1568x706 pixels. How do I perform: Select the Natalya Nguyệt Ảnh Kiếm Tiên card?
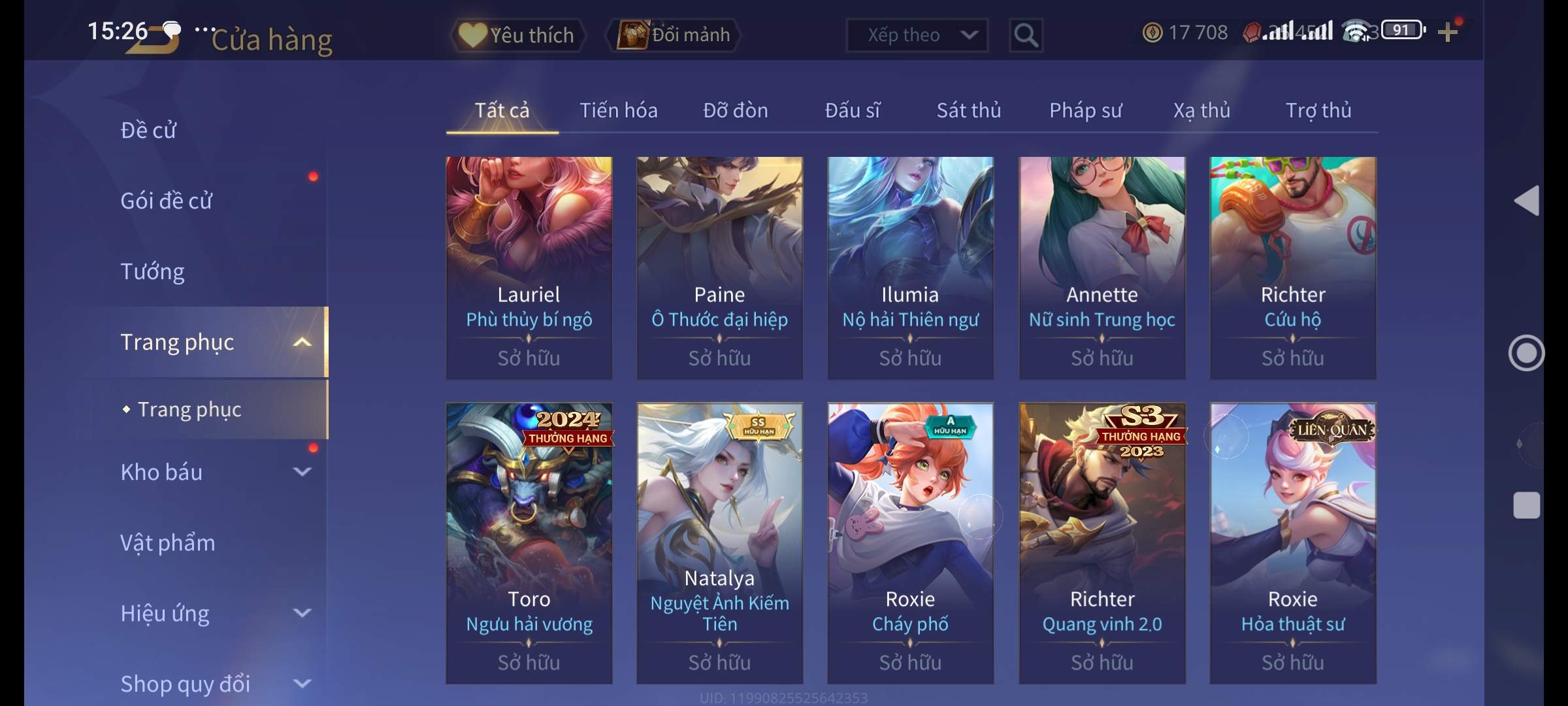(x=720, y=543)
